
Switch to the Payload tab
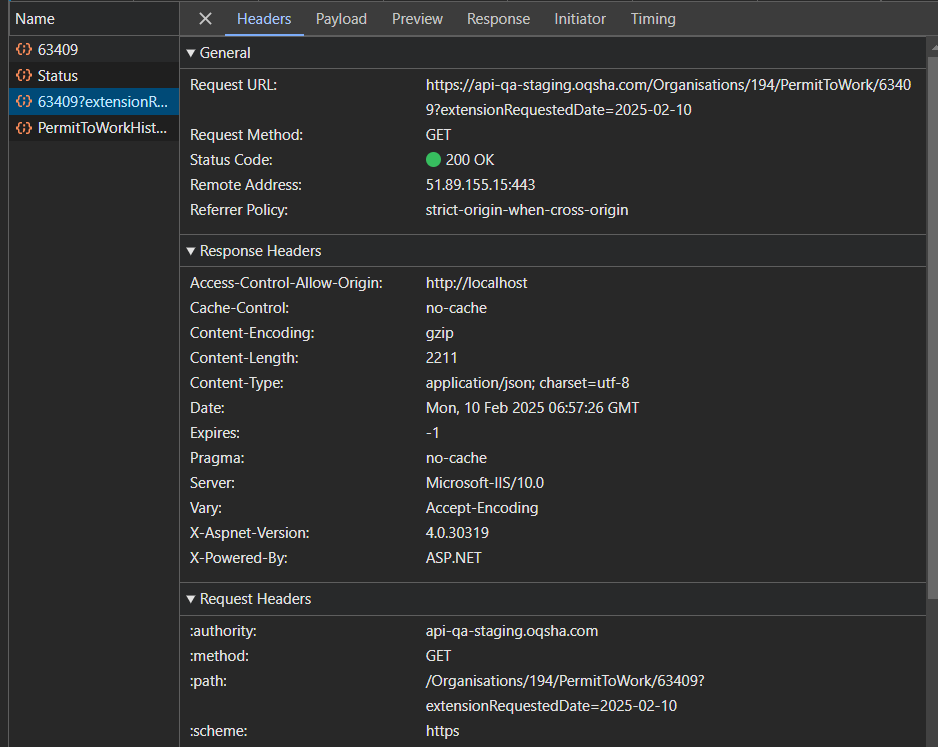[341, 19]
